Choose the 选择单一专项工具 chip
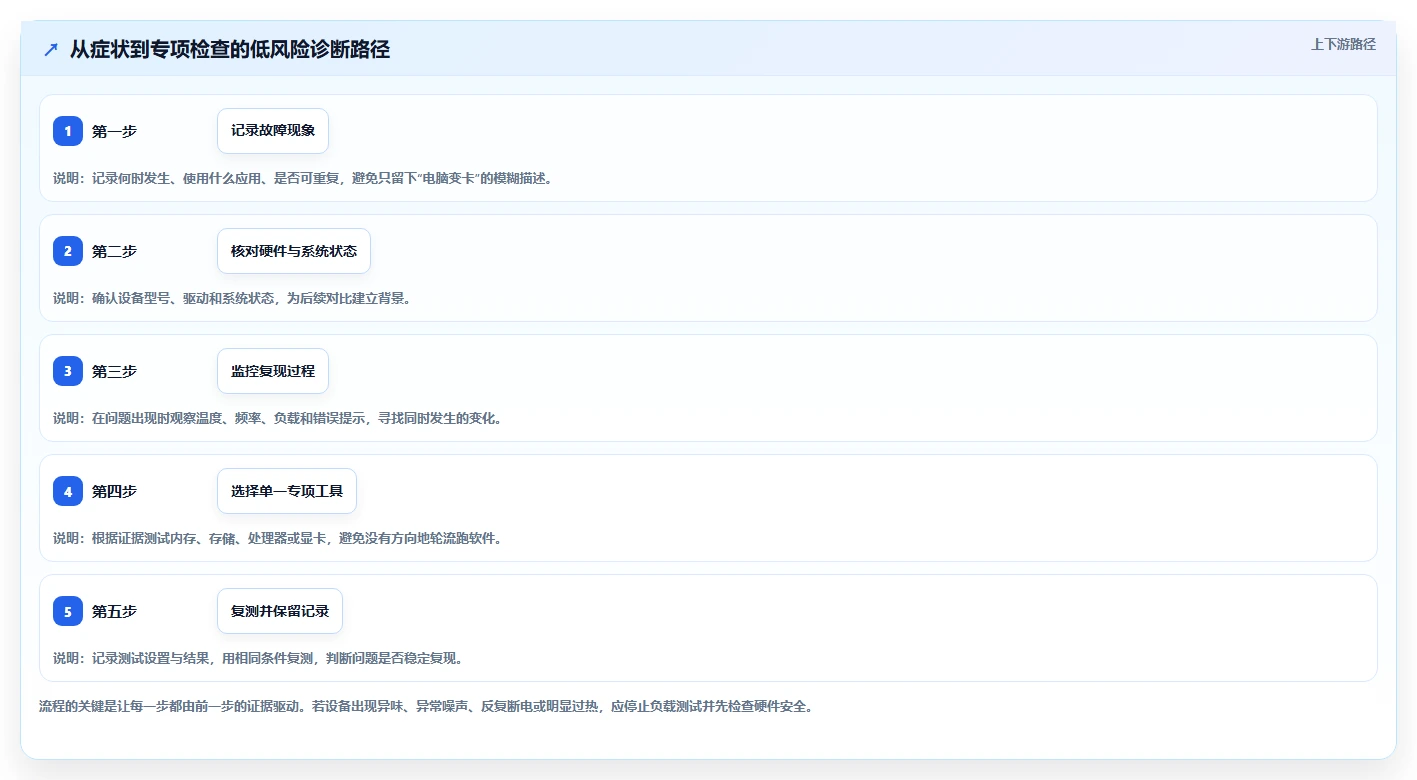The width and height of the screenshot is (1417, 780). tap(287, 491)
